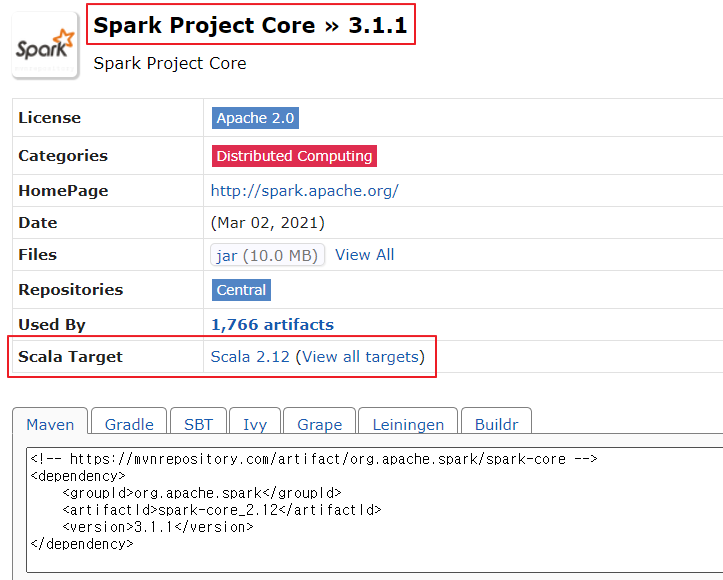This screenshot has height=580, width=723.
Task: Download the jar (10.0 MB) file
Action: click(267, 255)
